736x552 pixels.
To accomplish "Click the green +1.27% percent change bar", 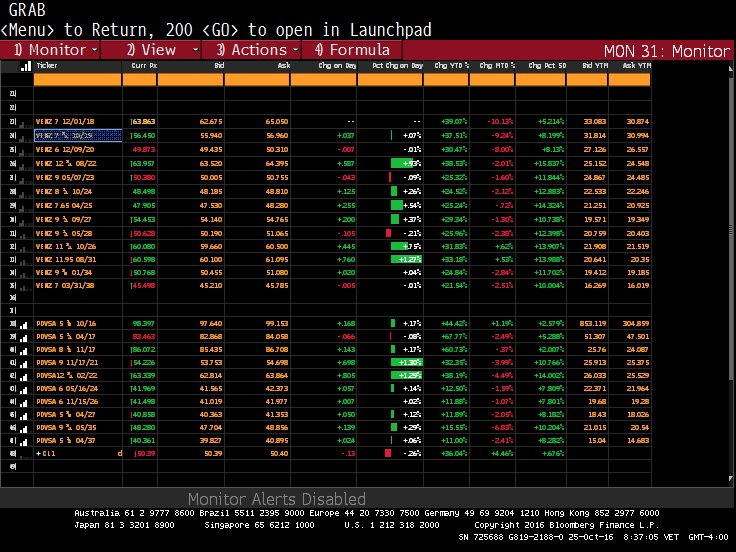I will (x=406, y=259).
